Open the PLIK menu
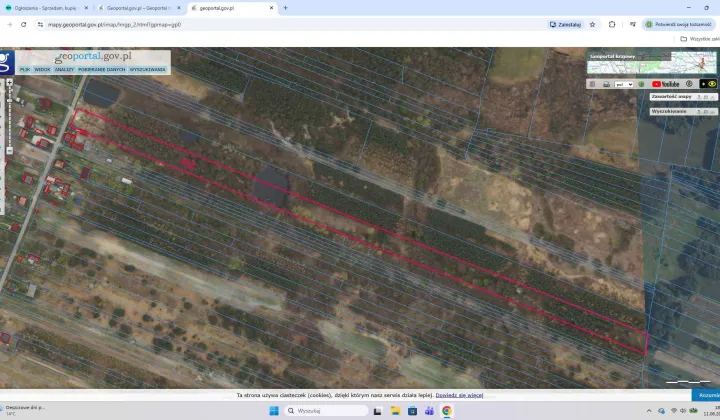Viewport: 720px width, 420px height. coord(25,69)
